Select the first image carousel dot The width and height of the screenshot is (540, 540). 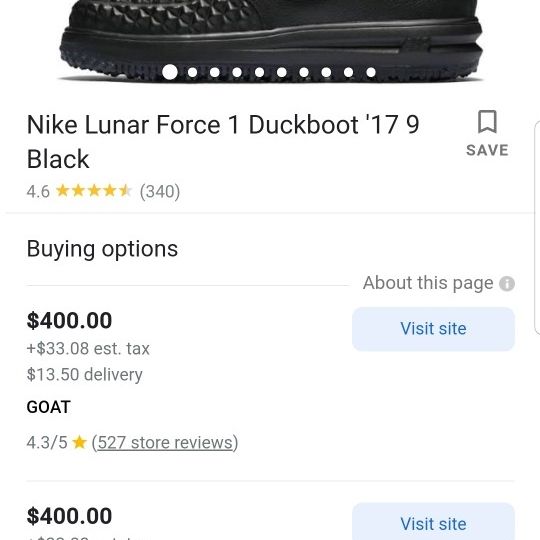(170, 72)
